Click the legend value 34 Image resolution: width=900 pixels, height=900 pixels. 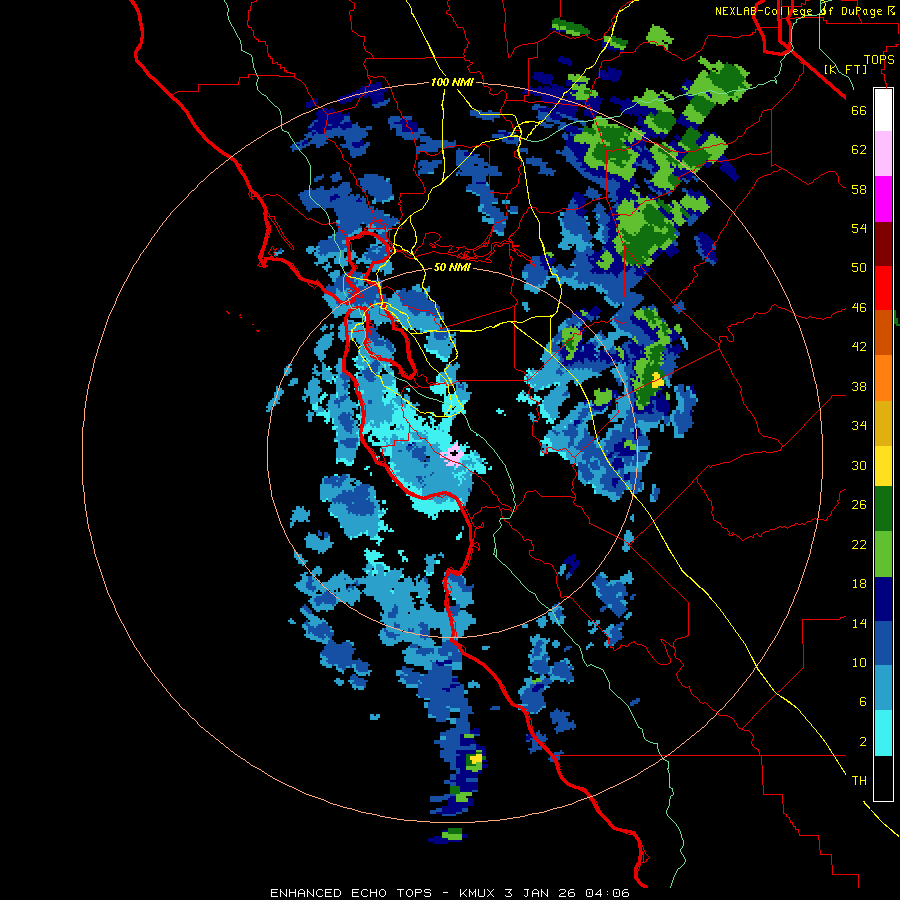tap(859, 425)
